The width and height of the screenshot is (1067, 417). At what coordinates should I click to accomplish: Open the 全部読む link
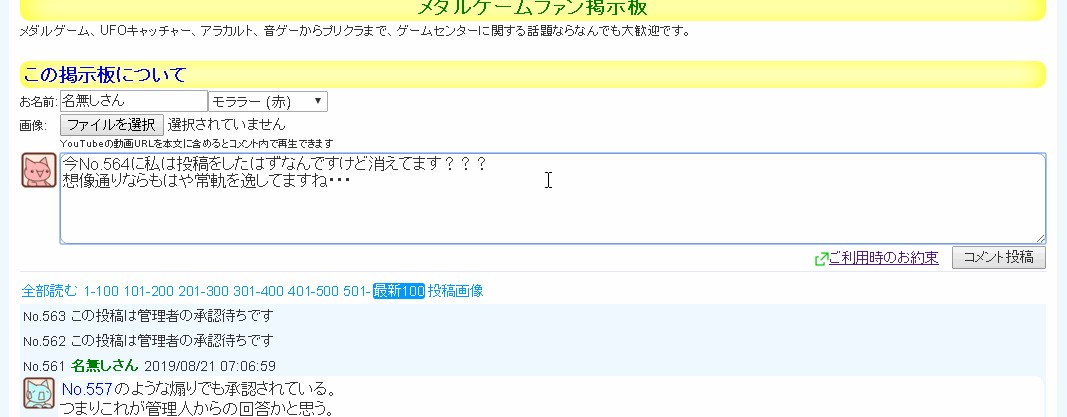(x=50, y=291)
